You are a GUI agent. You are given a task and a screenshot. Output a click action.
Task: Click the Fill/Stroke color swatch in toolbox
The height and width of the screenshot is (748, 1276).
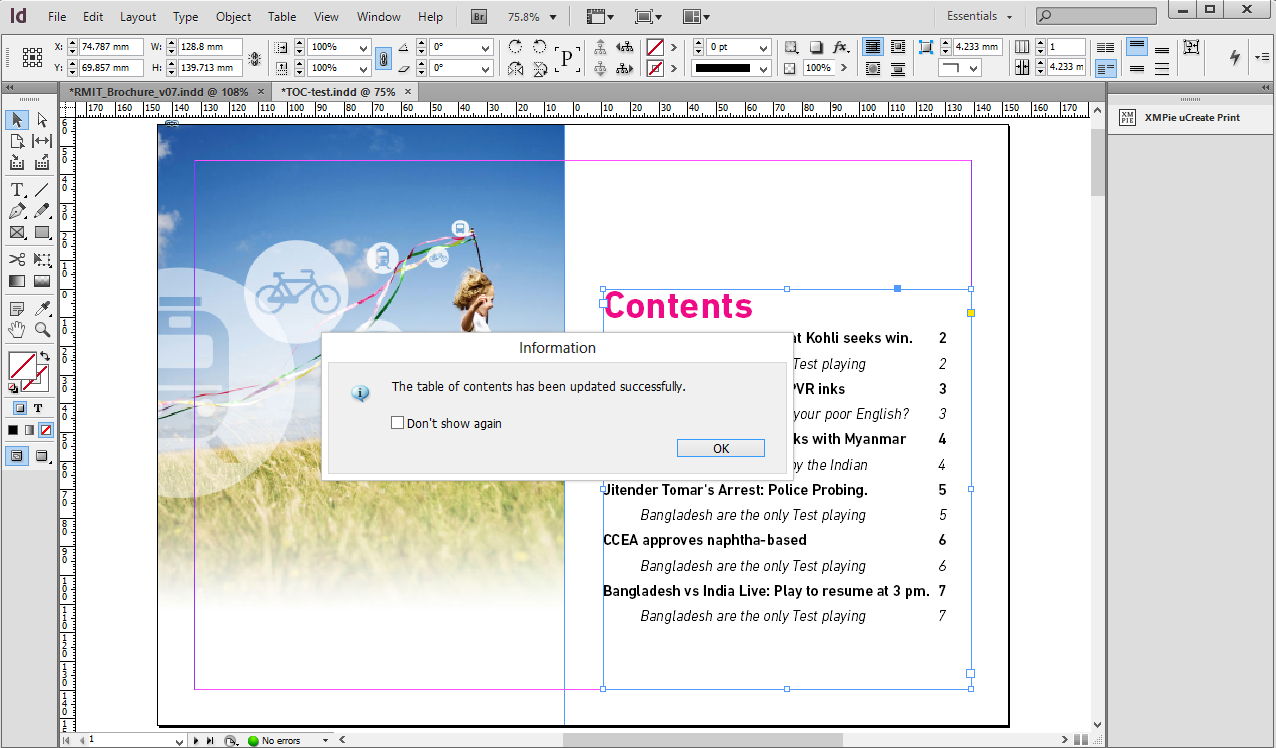tap(22, 366)
